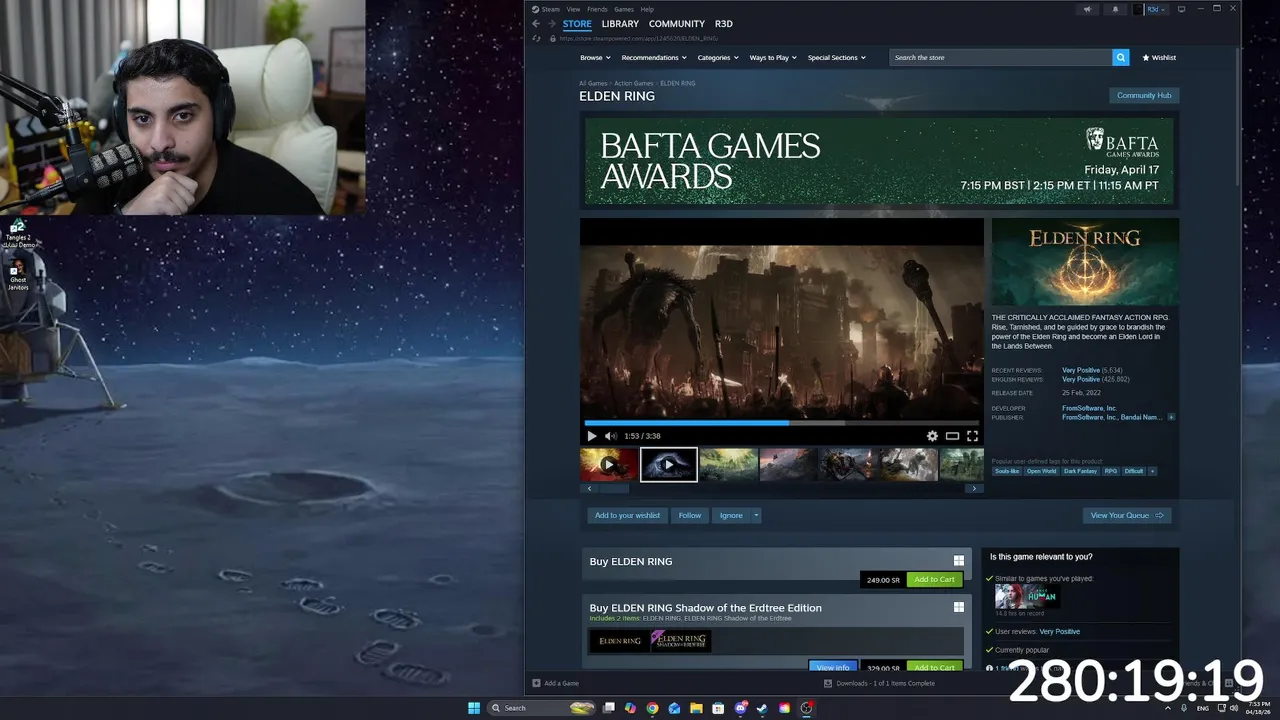Click the STORE tab
Image resolution: width=1280 pixels, height=720 pixels.
tap(577, 24)
